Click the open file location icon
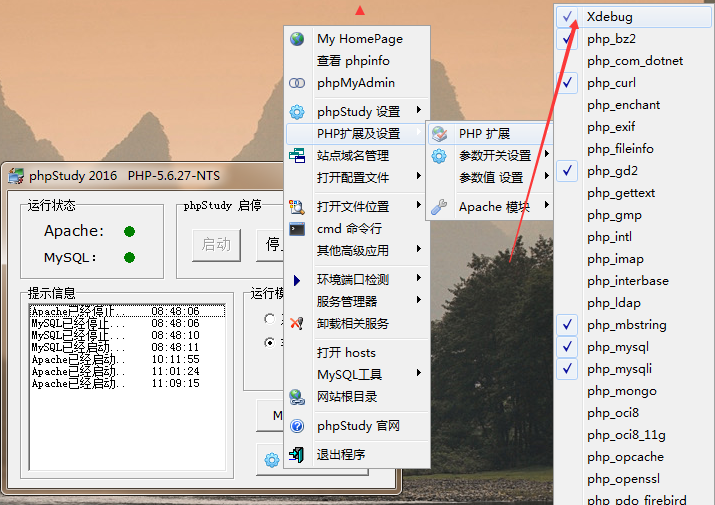 (x=297, y=207)
